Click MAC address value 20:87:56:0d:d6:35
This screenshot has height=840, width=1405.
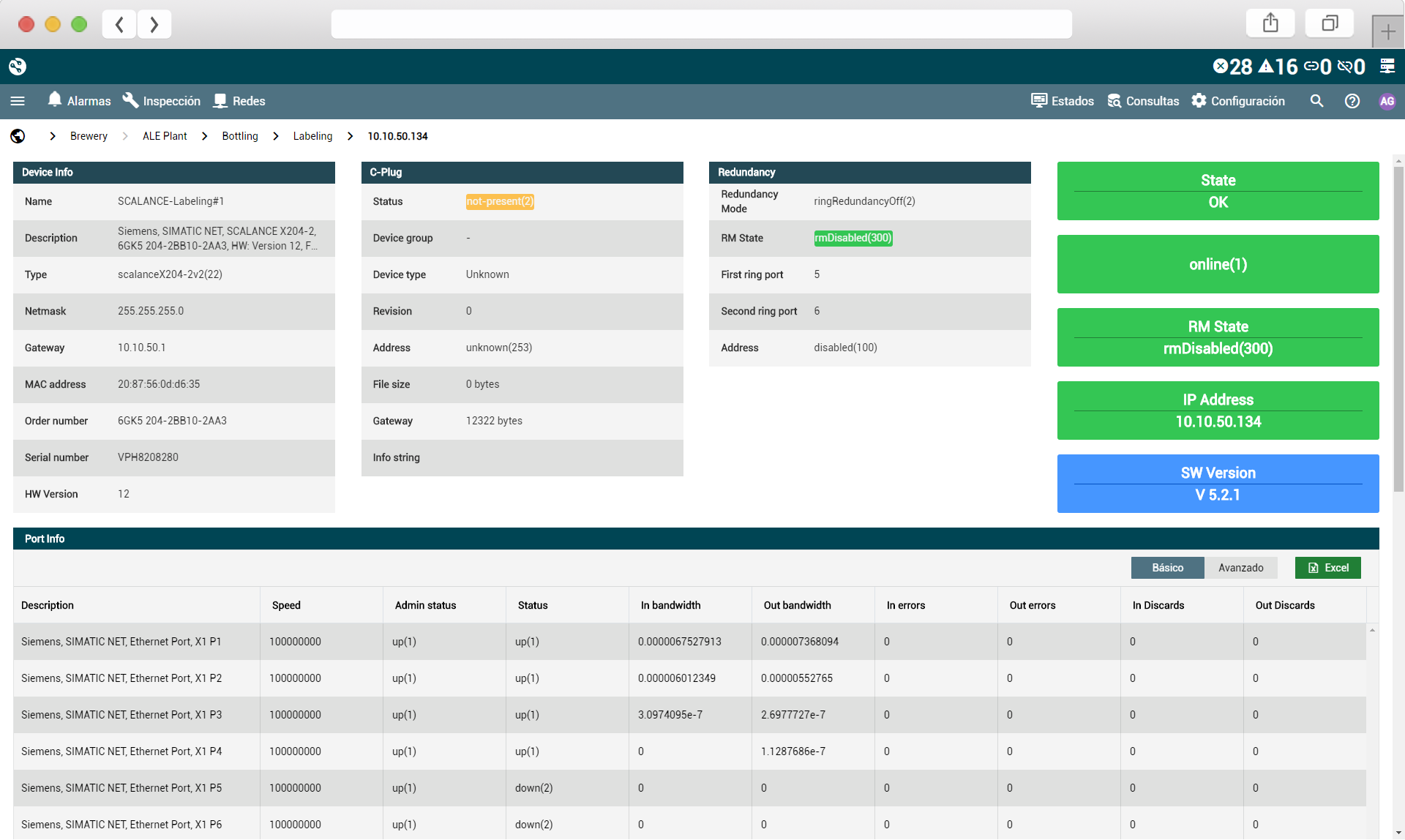159,384
